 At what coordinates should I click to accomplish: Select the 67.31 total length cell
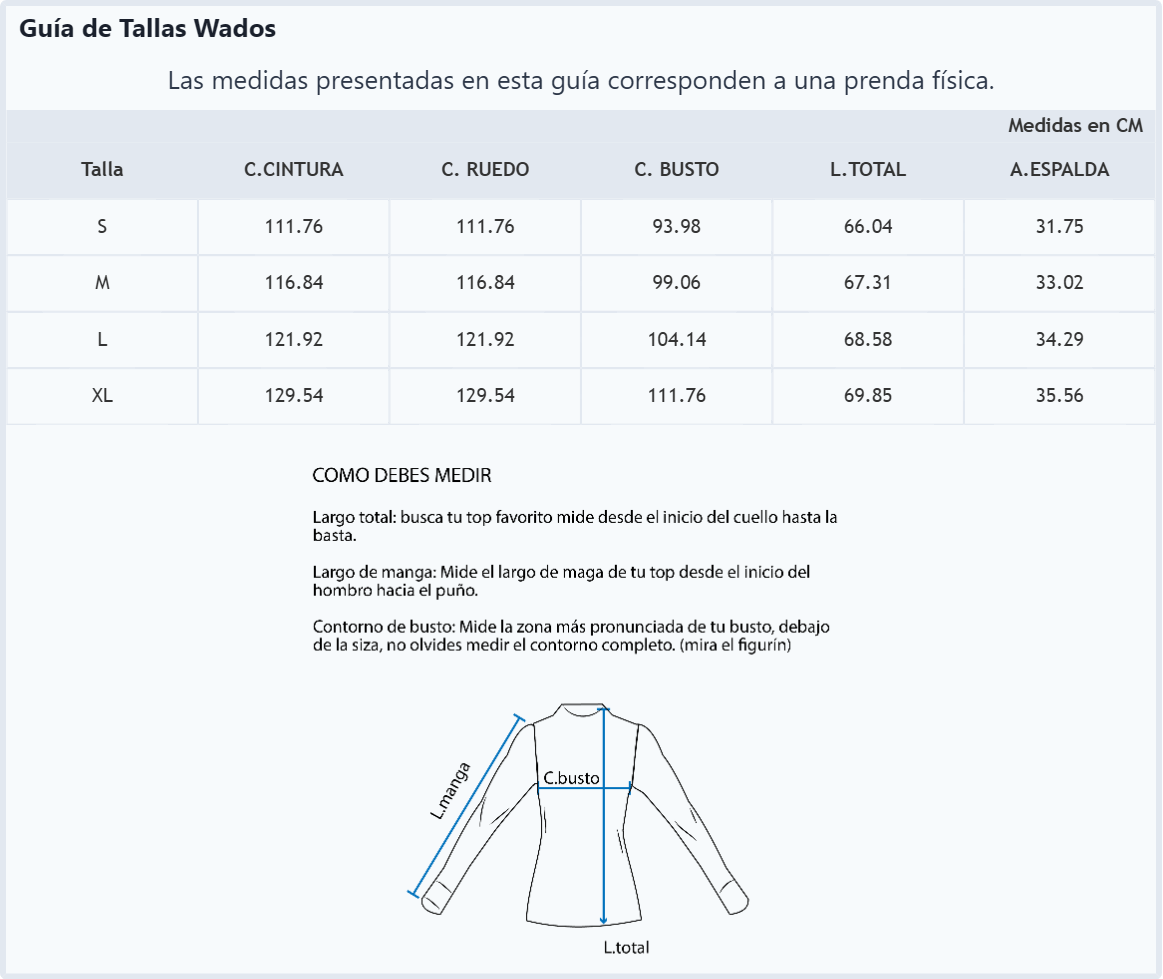point(868,283)
